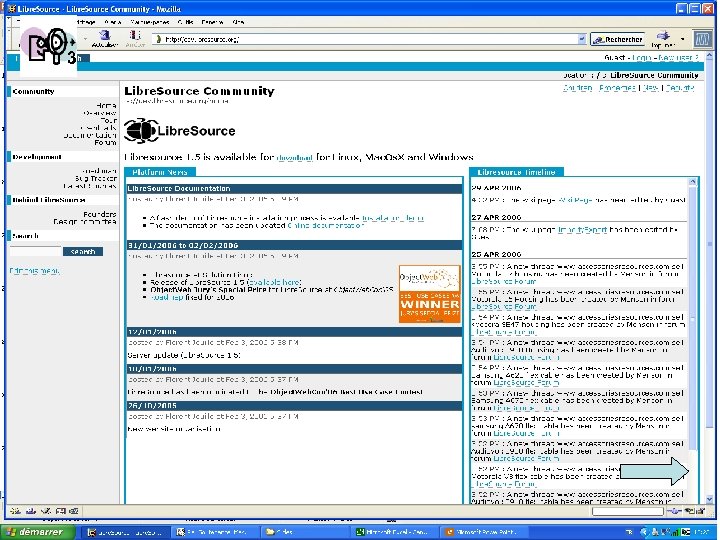Screen dimensions: 720x540
Task: Reload the page with the Actualiser icon
Action: [105, 39]
